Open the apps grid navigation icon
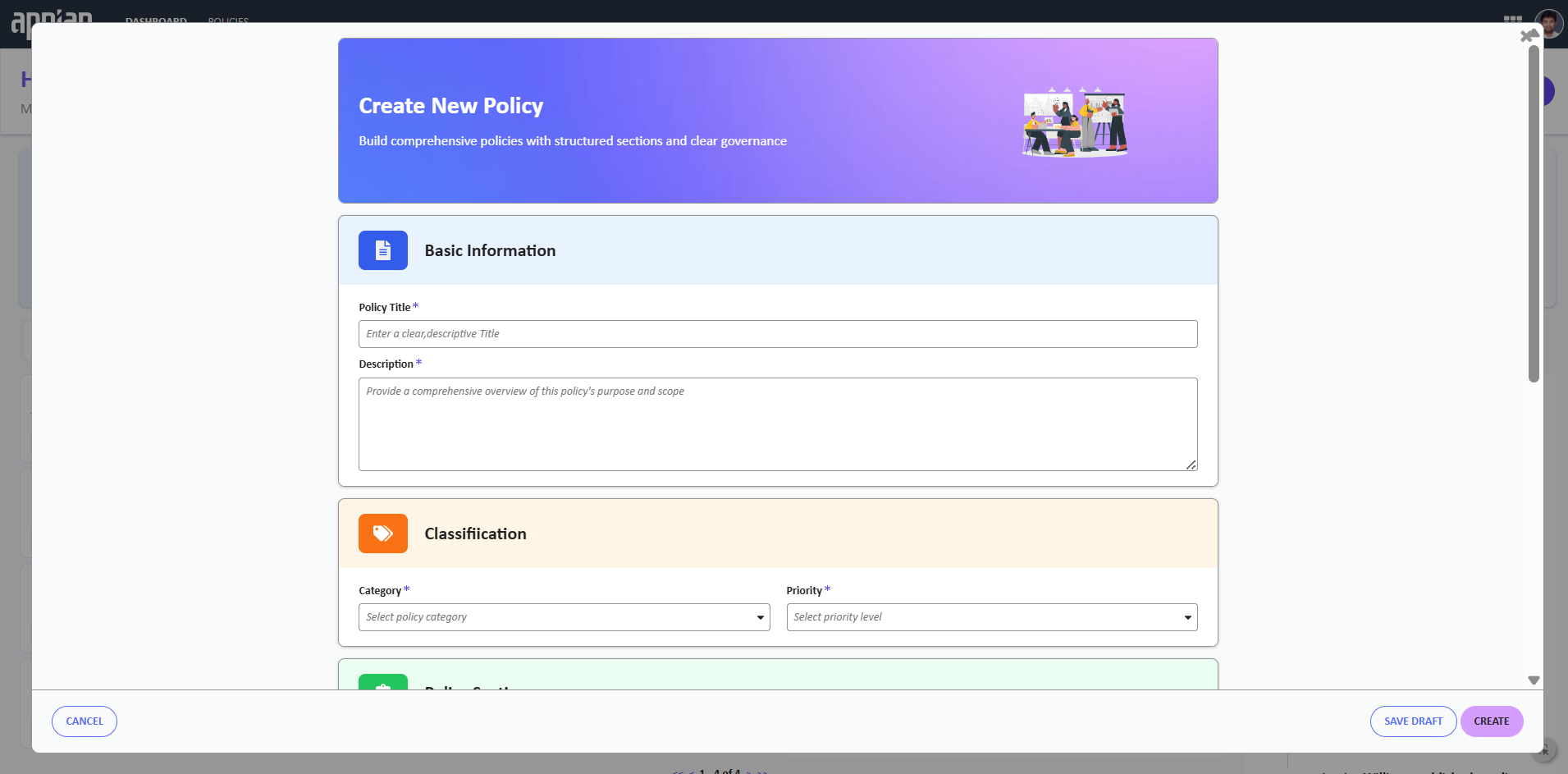Screen dimensions: 1568x774 (x=1512, y=18)
